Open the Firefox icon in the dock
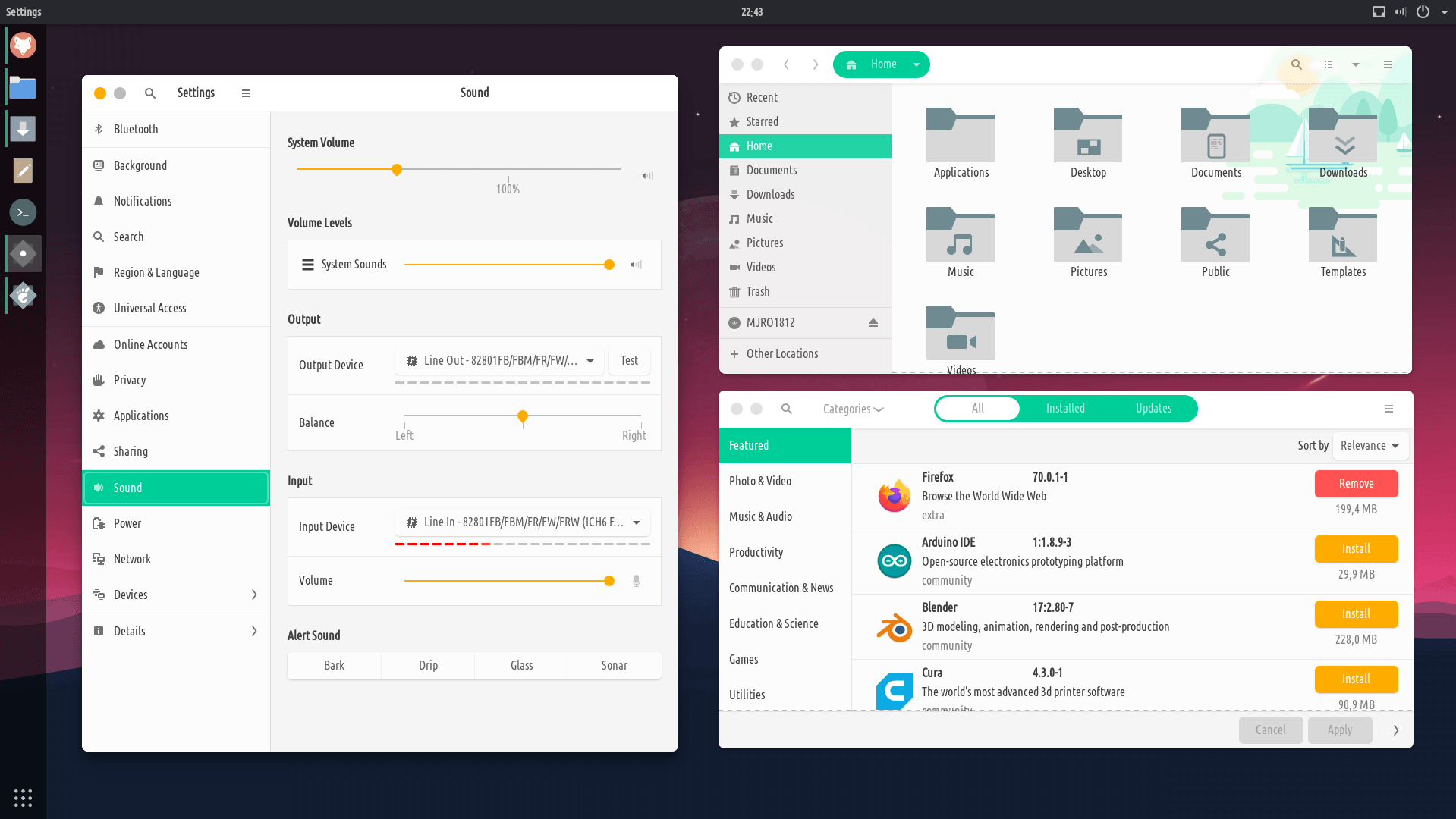Viewport: 1456px width, 819px height. [23, 45]
